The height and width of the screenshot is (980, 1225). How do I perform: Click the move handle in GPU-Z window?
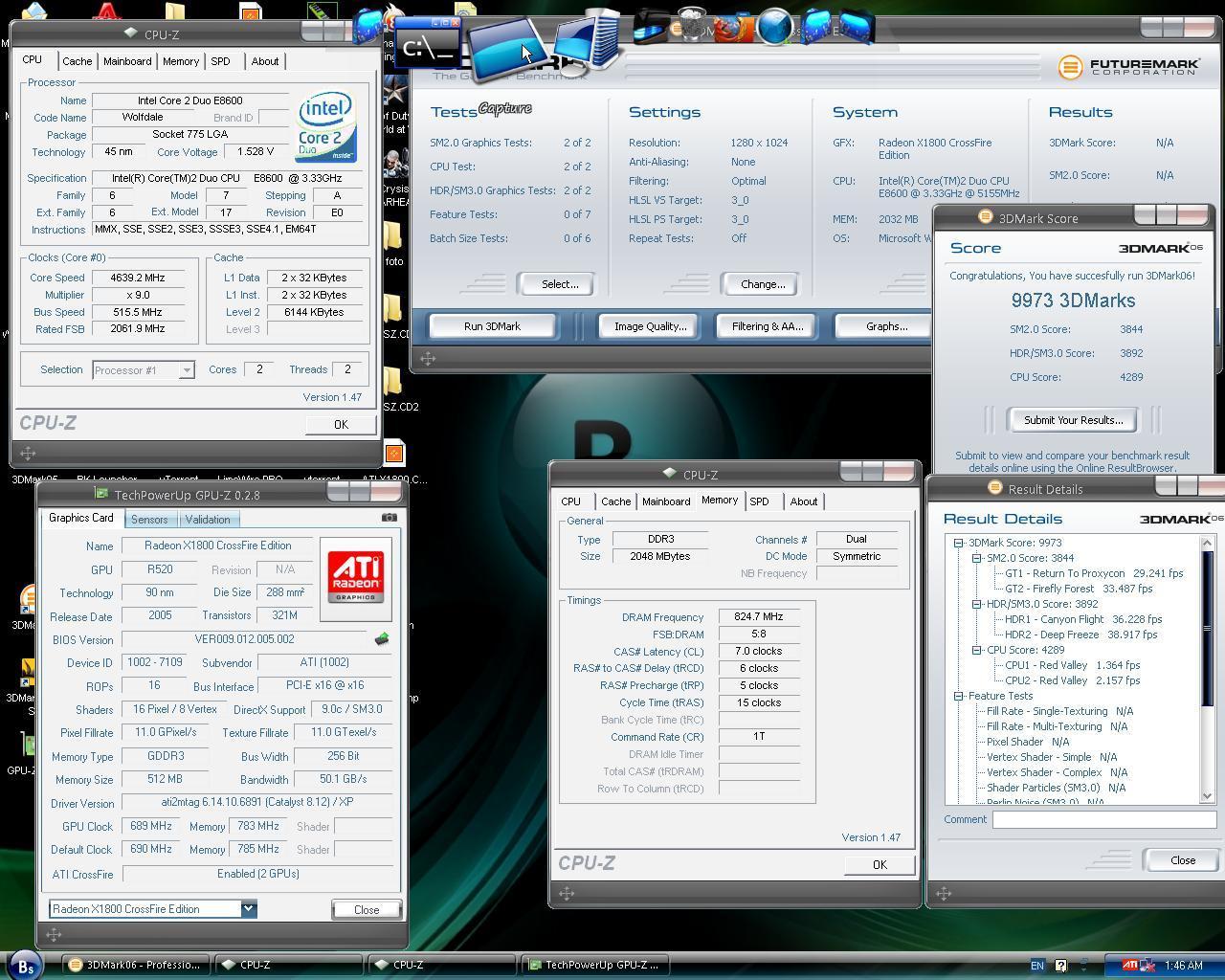[x=54, y=934]
